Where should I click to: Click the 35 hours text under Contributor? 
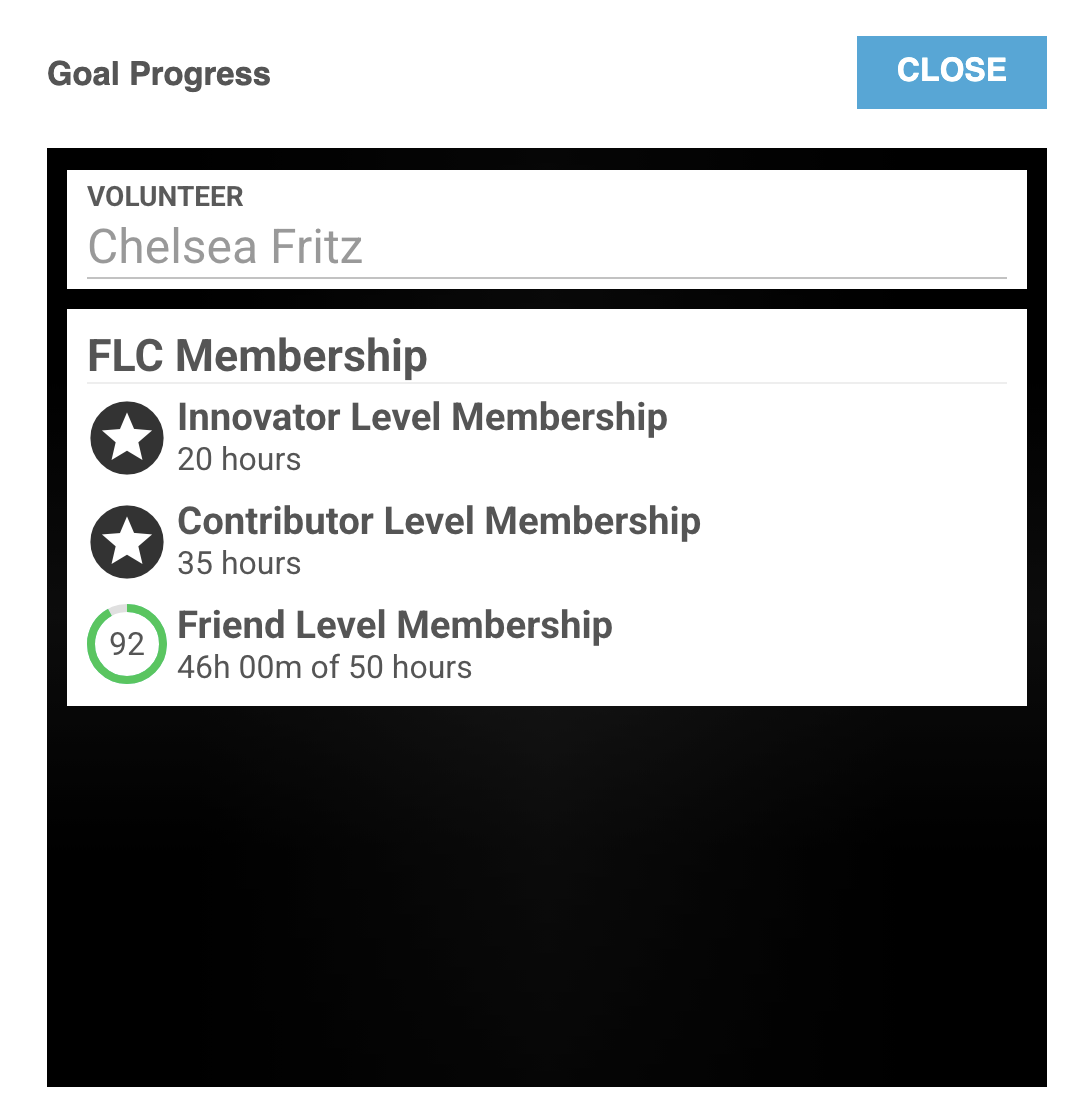coord(239,563)
